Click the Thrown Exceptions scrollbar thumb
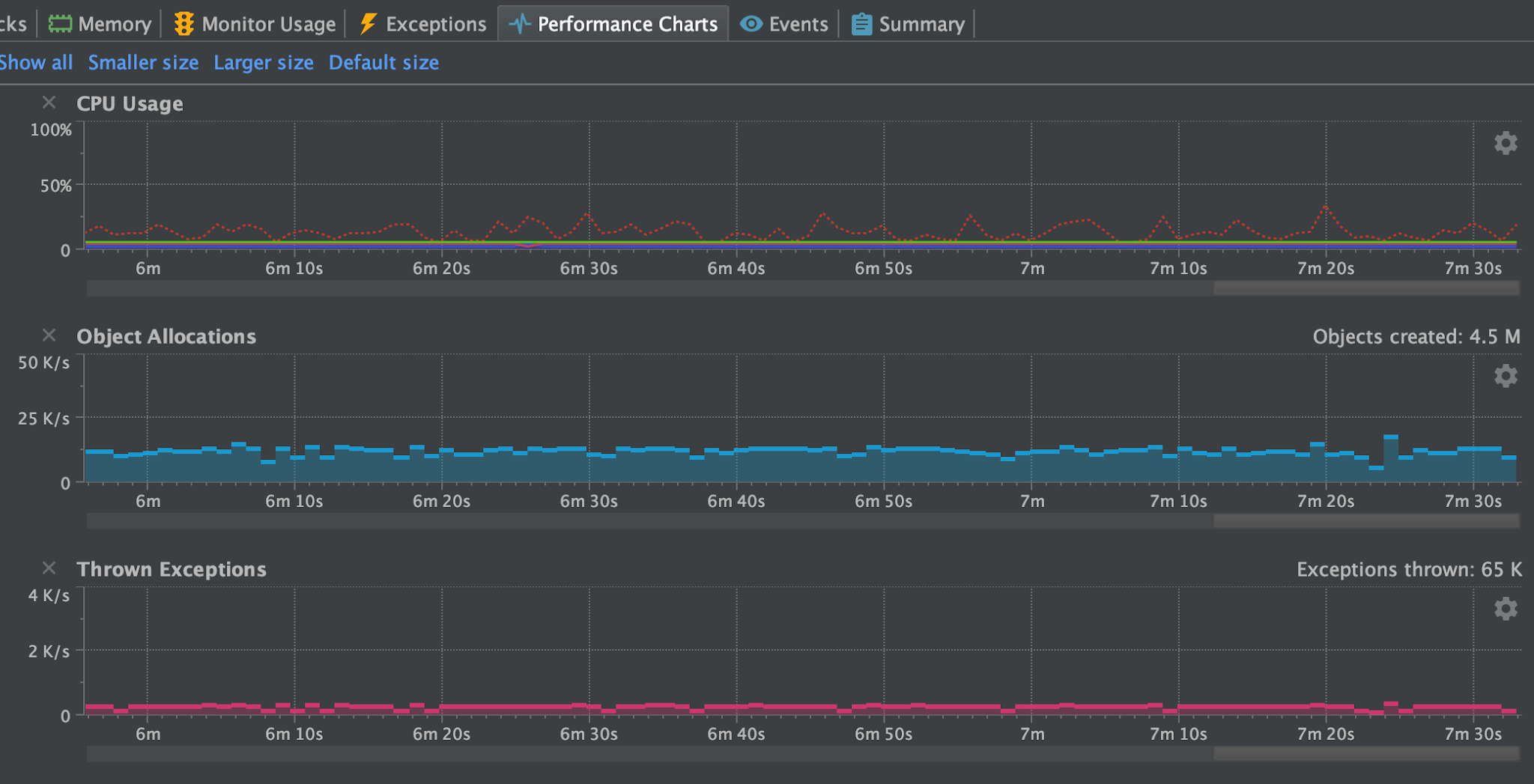 point(1366,754)
